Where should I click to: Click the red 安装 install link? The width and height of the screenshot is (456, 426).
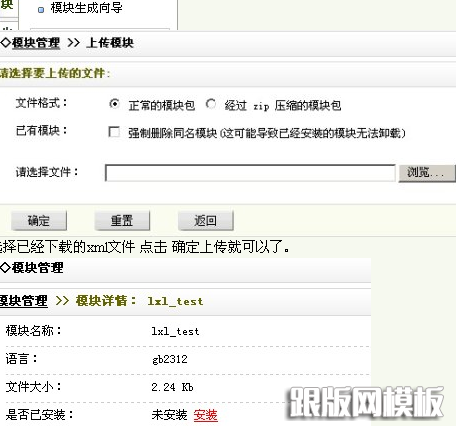[206, 415]
